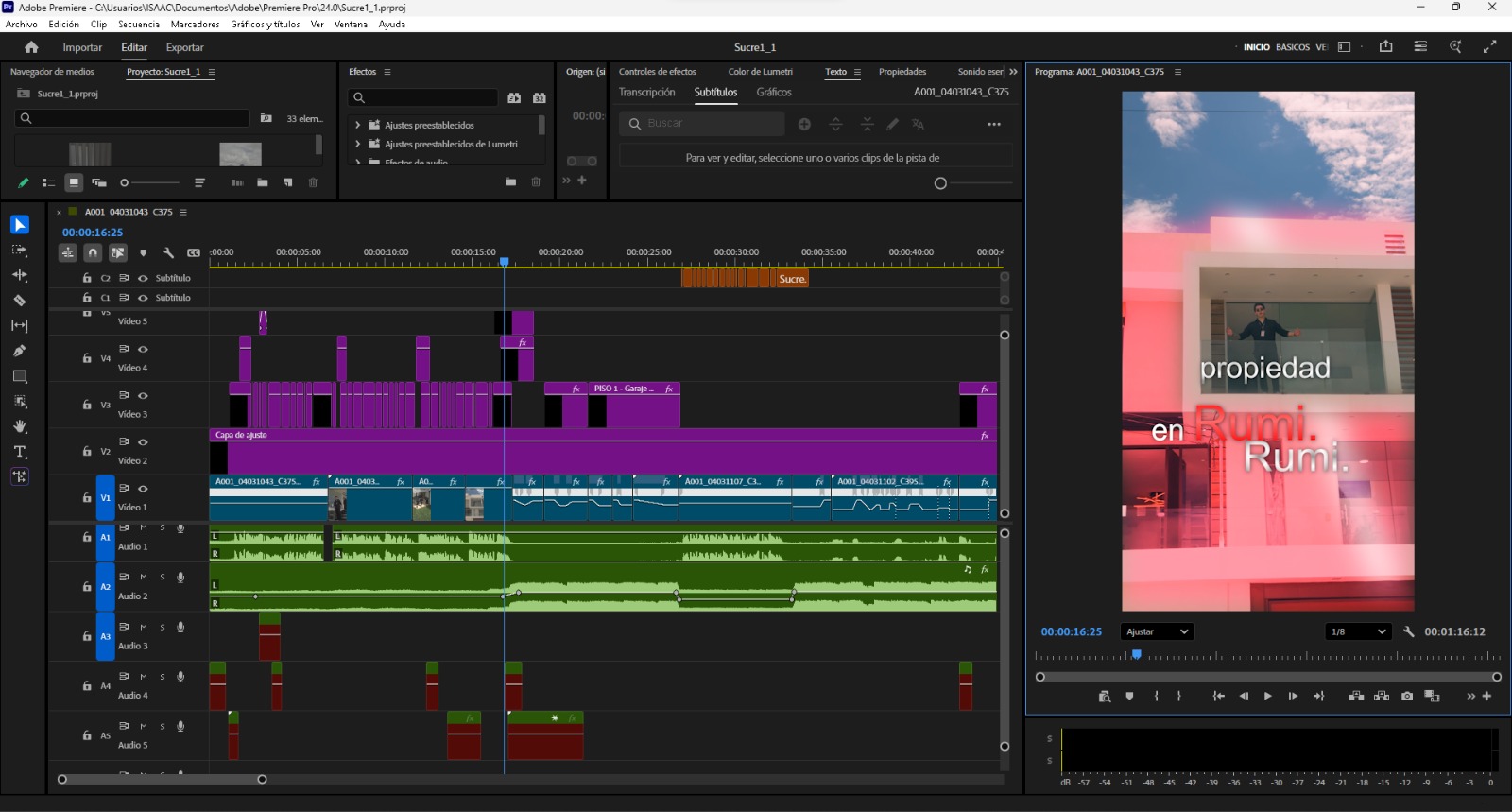
Task: Toggle lock on the Video 2 track
Action: [x=87, y=452]
